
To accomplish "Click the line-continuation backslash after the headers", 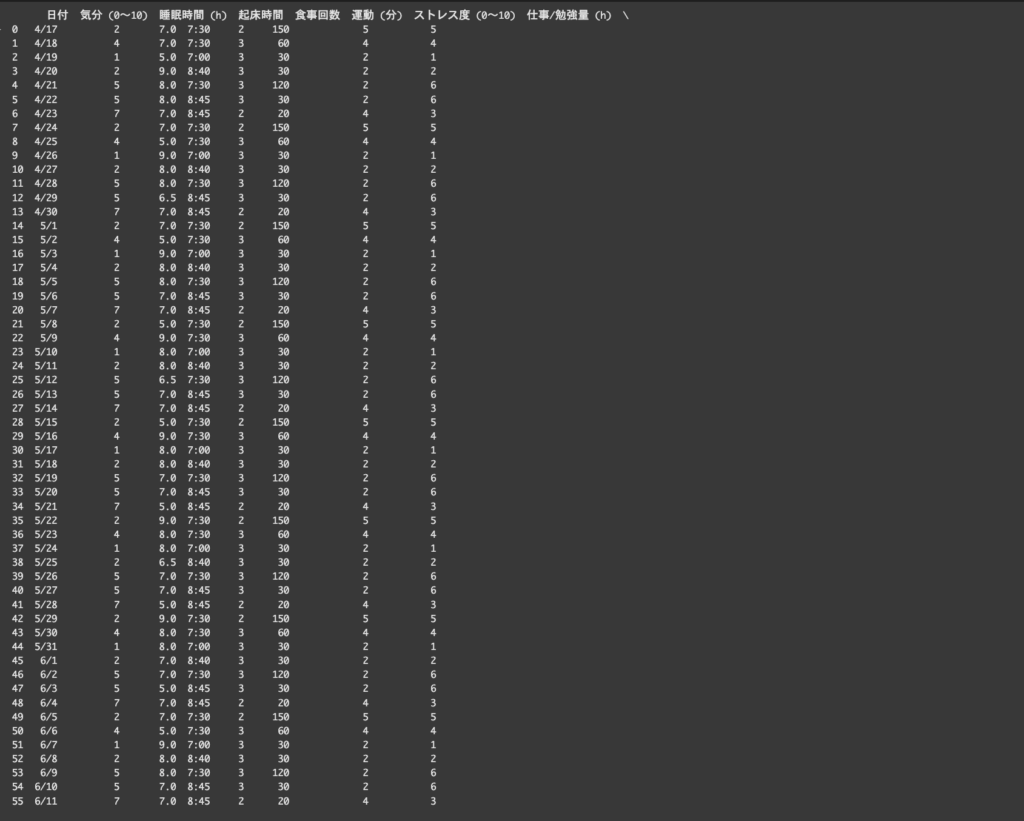I will coord(626,15).
